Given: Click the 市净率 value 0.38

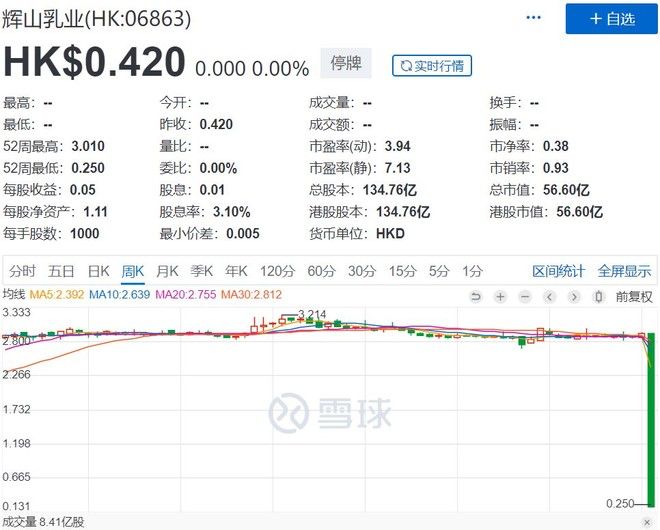Looking at the screenshot, I should pos(556,146).
